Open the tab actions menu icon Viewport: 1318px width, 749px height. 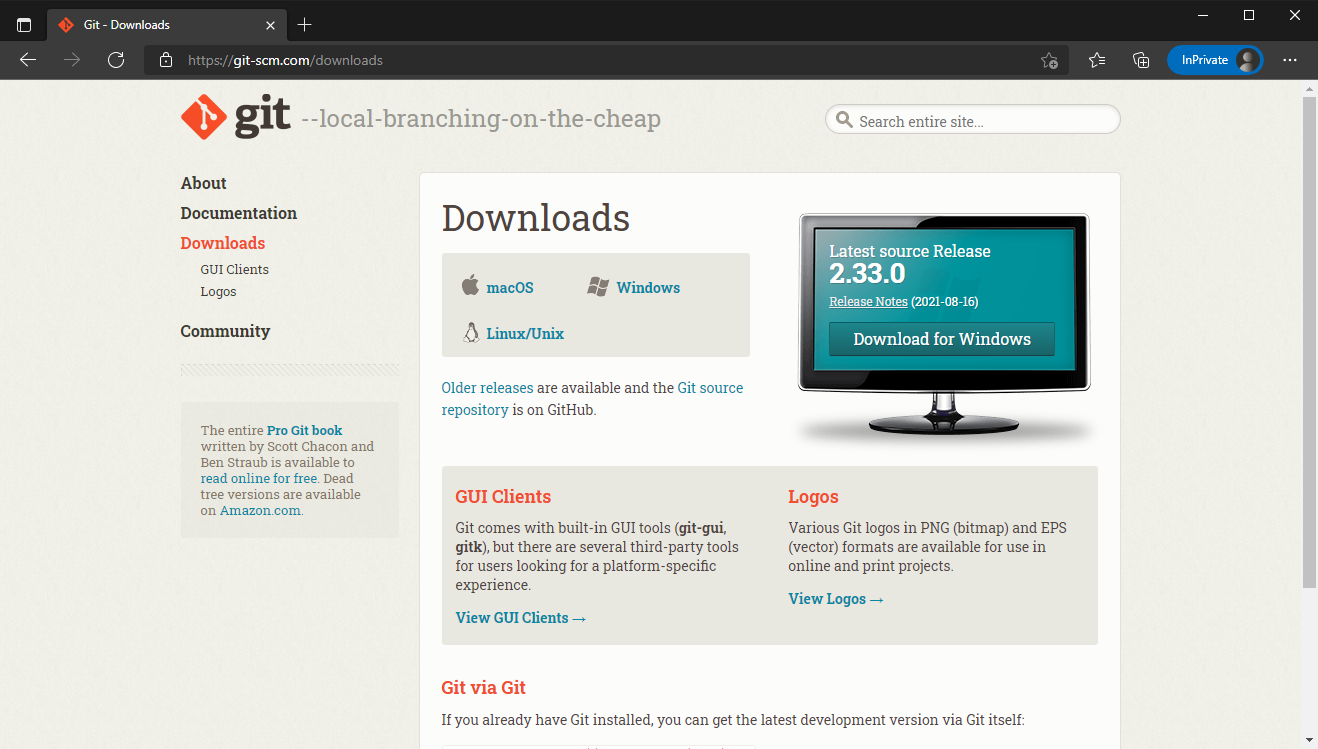coord(24,25)
